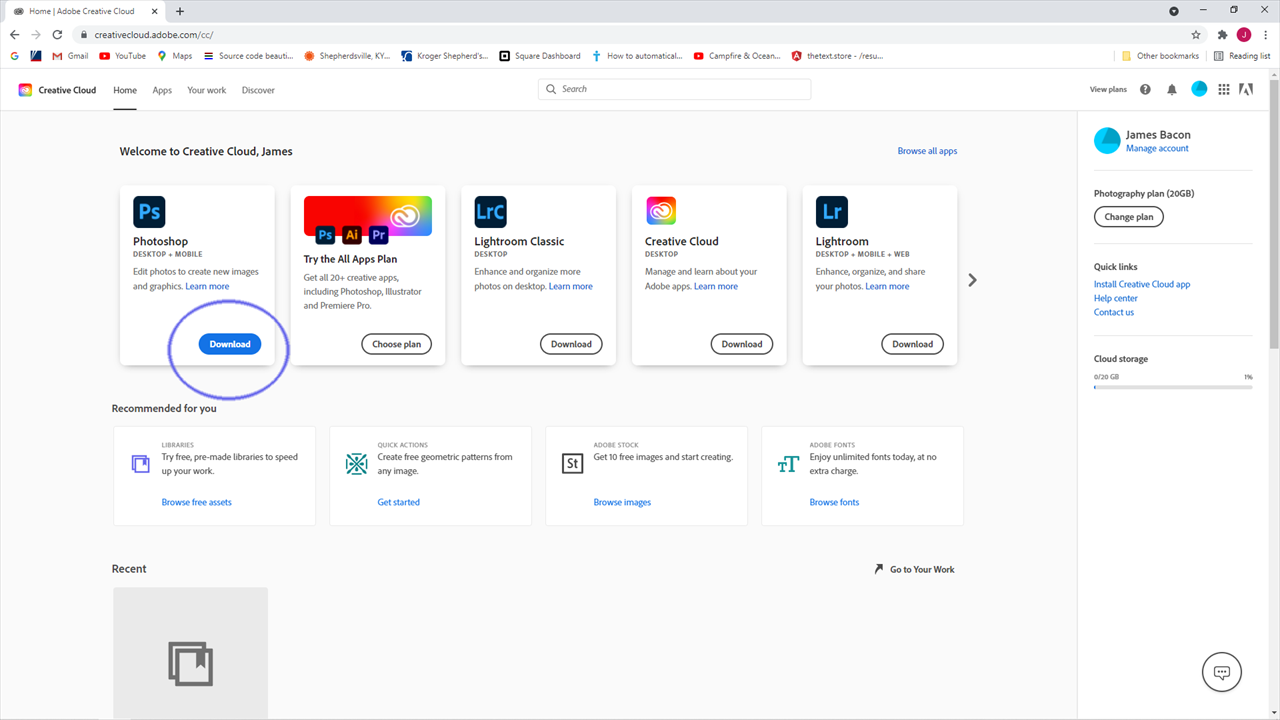Open the Square Dashboard bookmark
Image resolution: width=1280 pixels, height=720 pixels.
pos(540,56)
